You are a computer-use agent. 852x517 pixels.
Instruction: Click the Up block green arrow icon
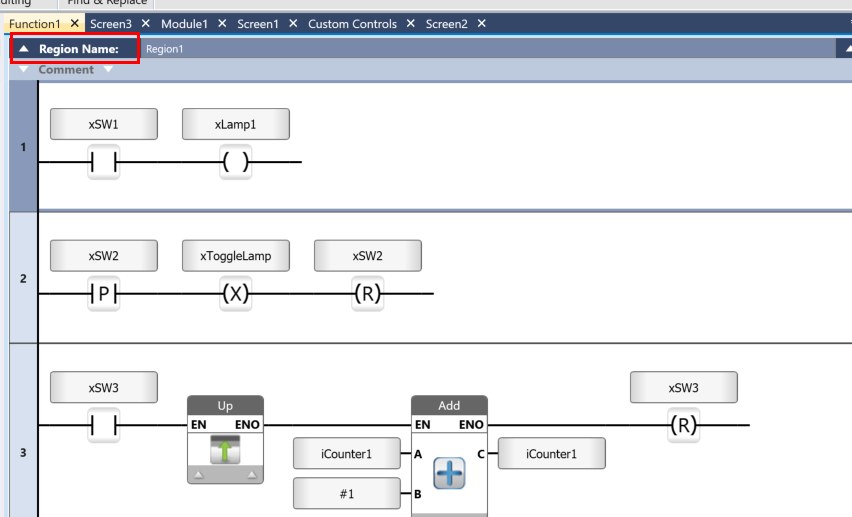coord(225,450)
